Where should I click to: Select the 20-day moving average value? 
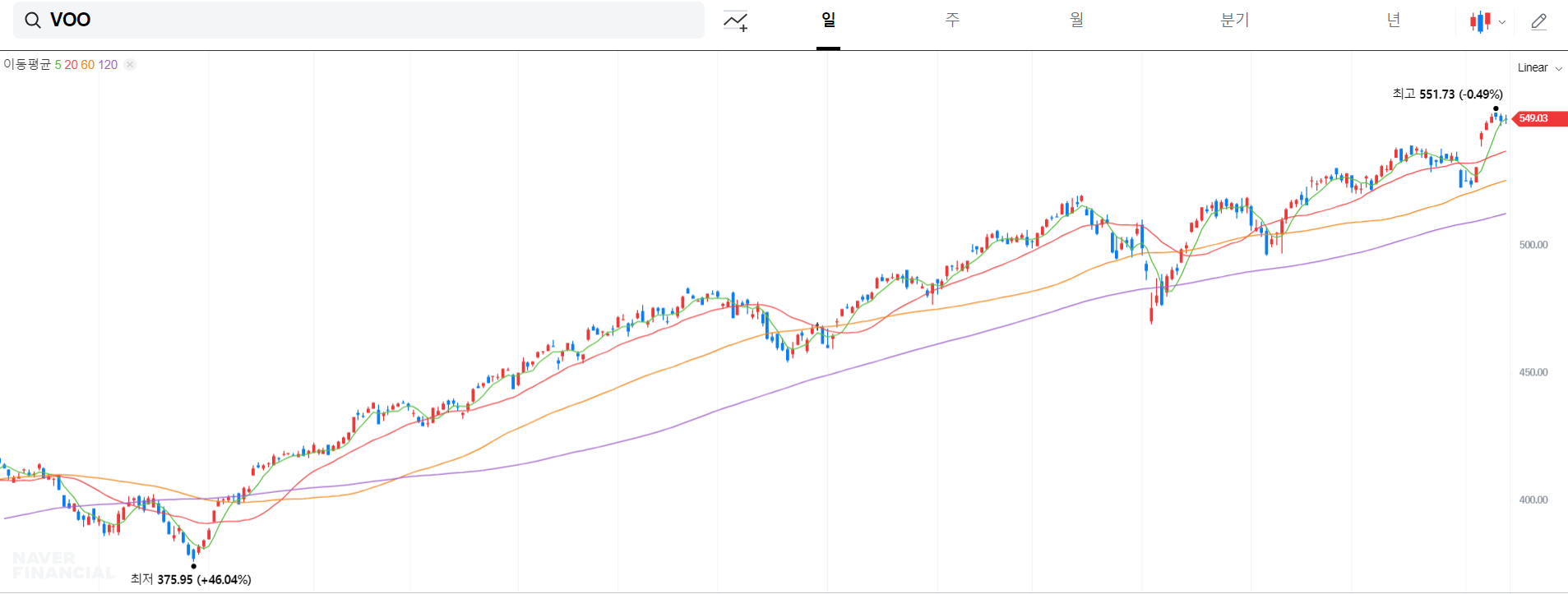72,64
